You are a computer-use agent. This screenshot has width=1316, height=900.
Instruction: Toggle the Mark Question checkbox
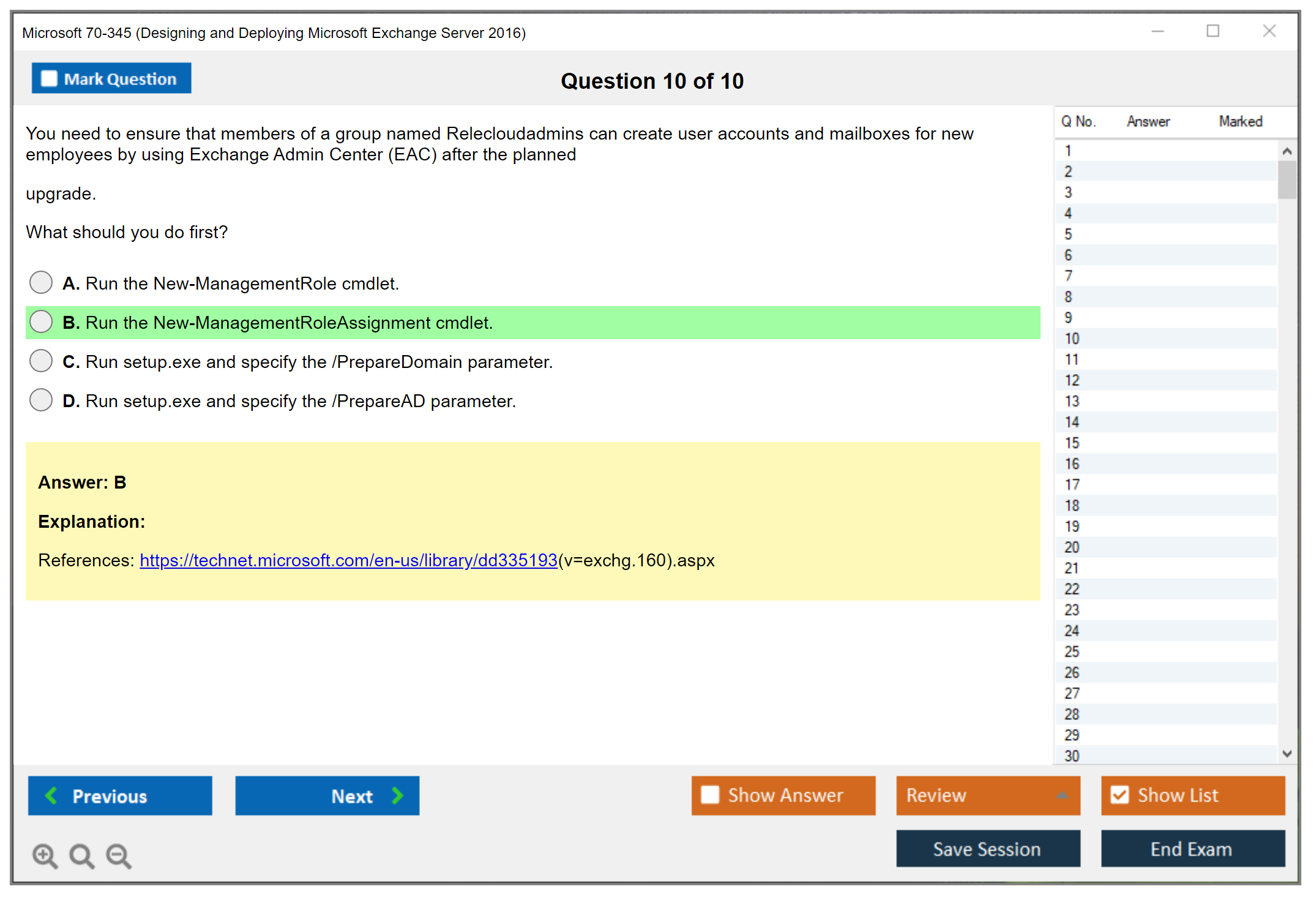point(49,78)
